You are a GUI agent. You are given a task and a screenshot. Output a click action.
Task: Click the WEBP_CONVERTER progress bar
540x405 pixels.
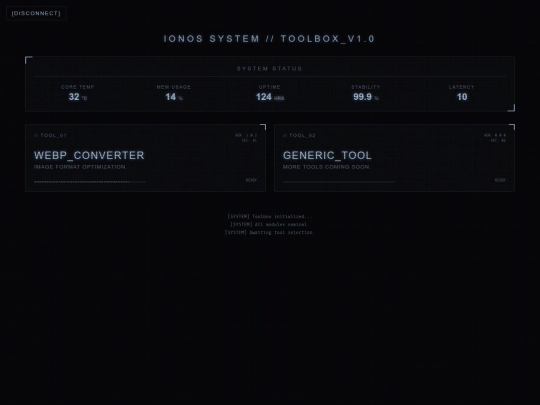pyautogui.click(x=90, y=181)
